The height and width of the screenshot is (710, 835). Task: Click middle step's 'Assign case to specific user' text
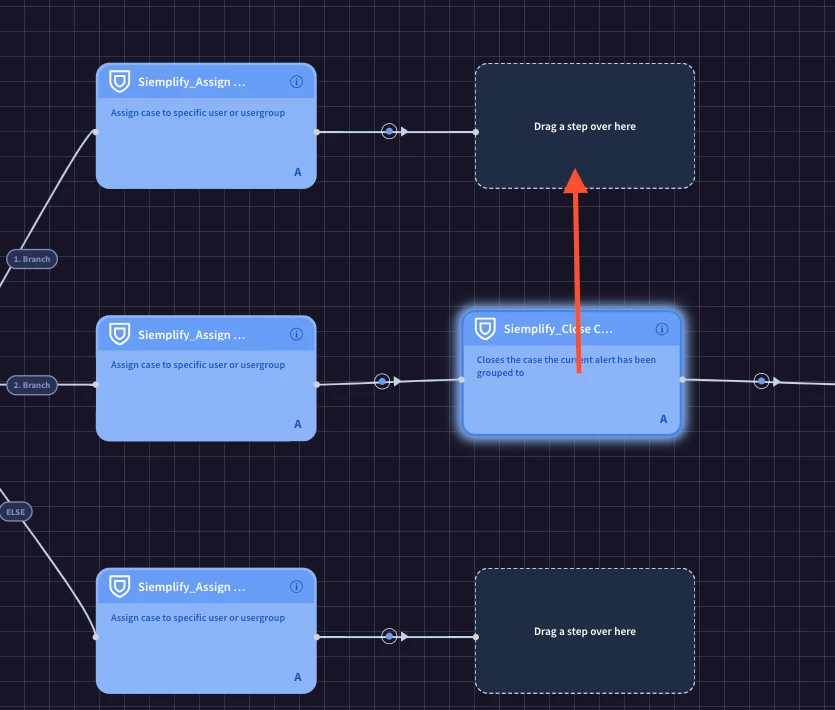click(x=198, y=365)
